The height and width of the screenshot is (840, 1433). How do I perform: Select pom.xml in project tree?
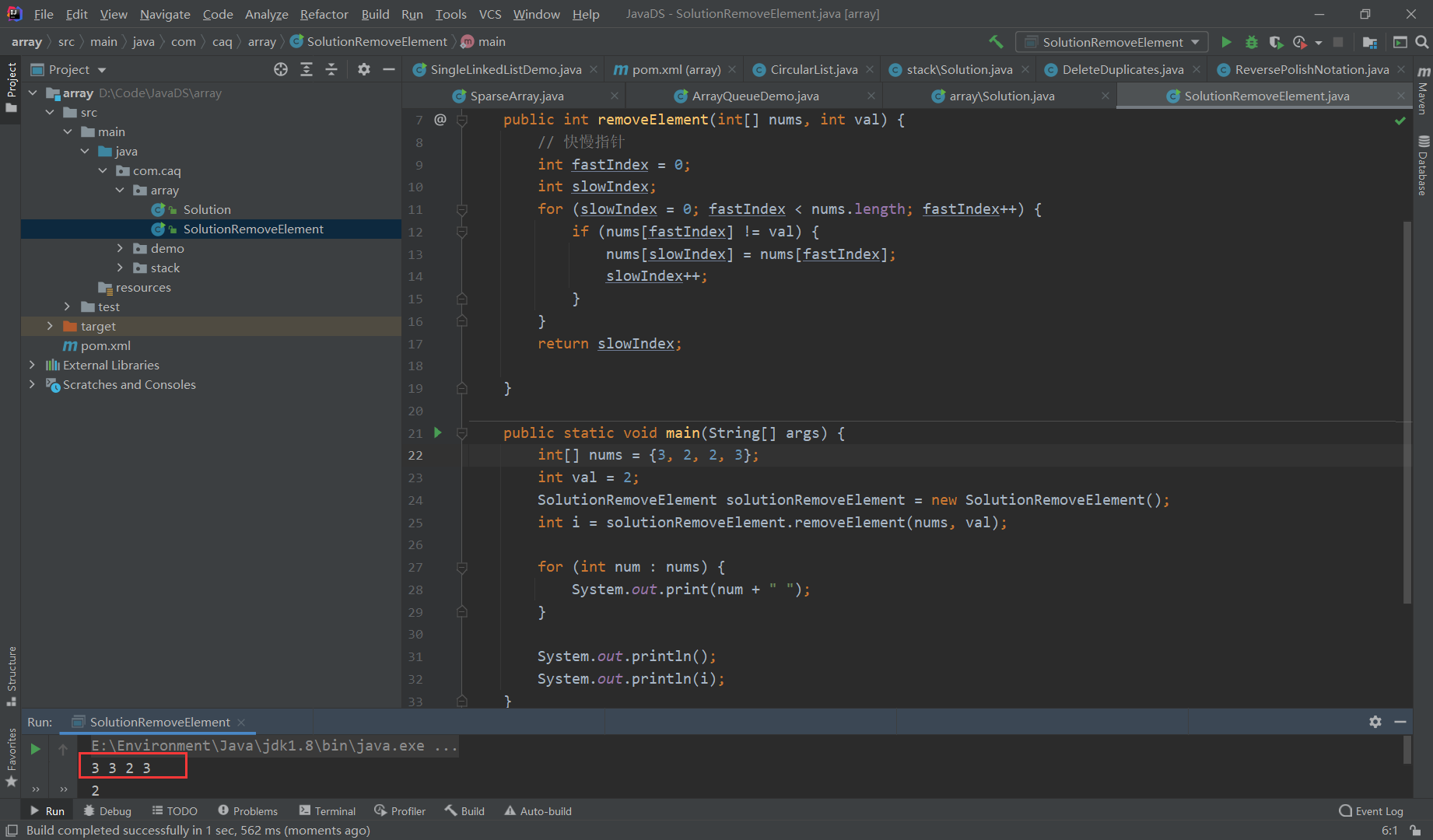tap(97, 345)
